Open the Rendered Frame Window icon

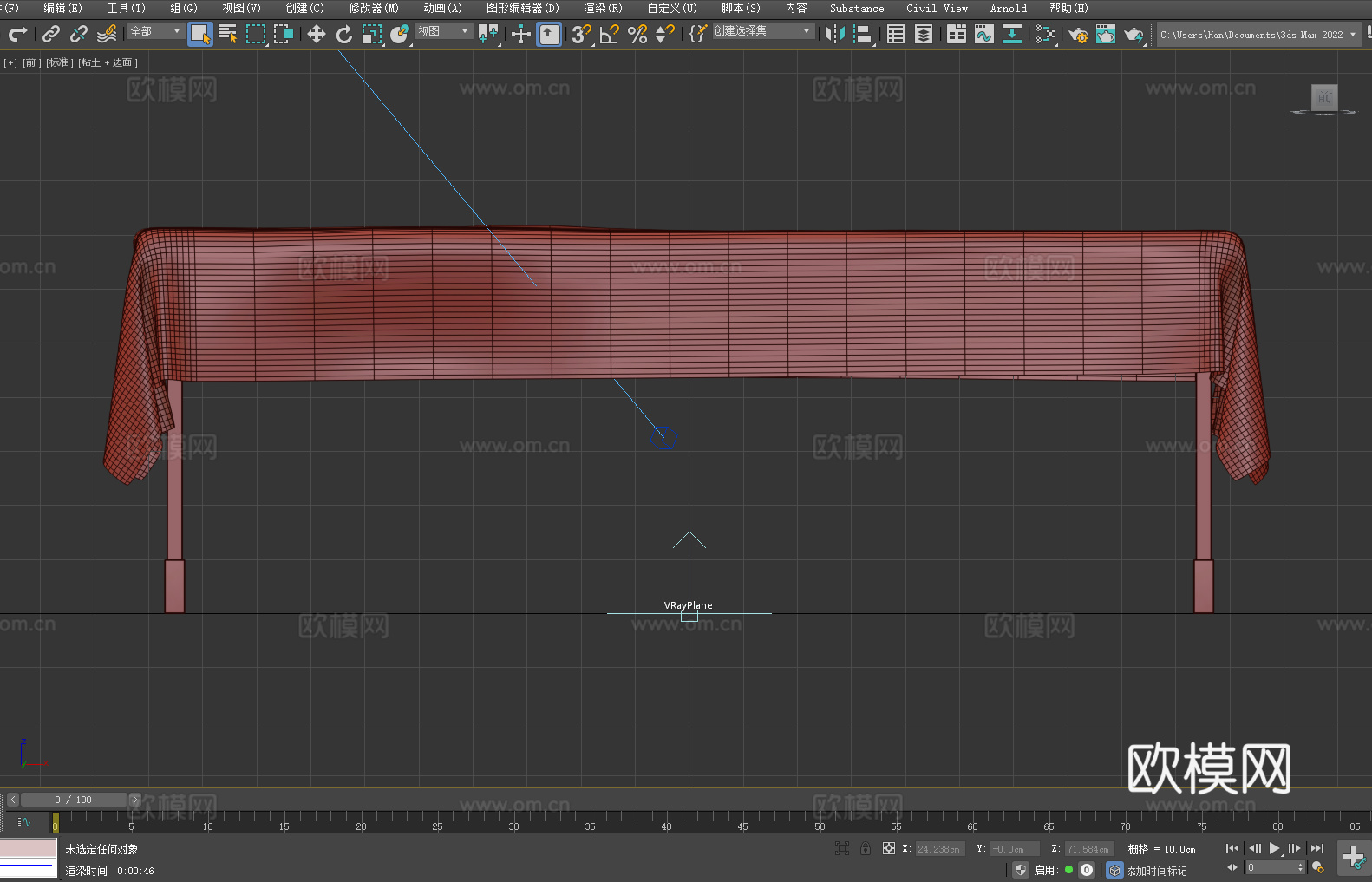[x=1106, y=34]
